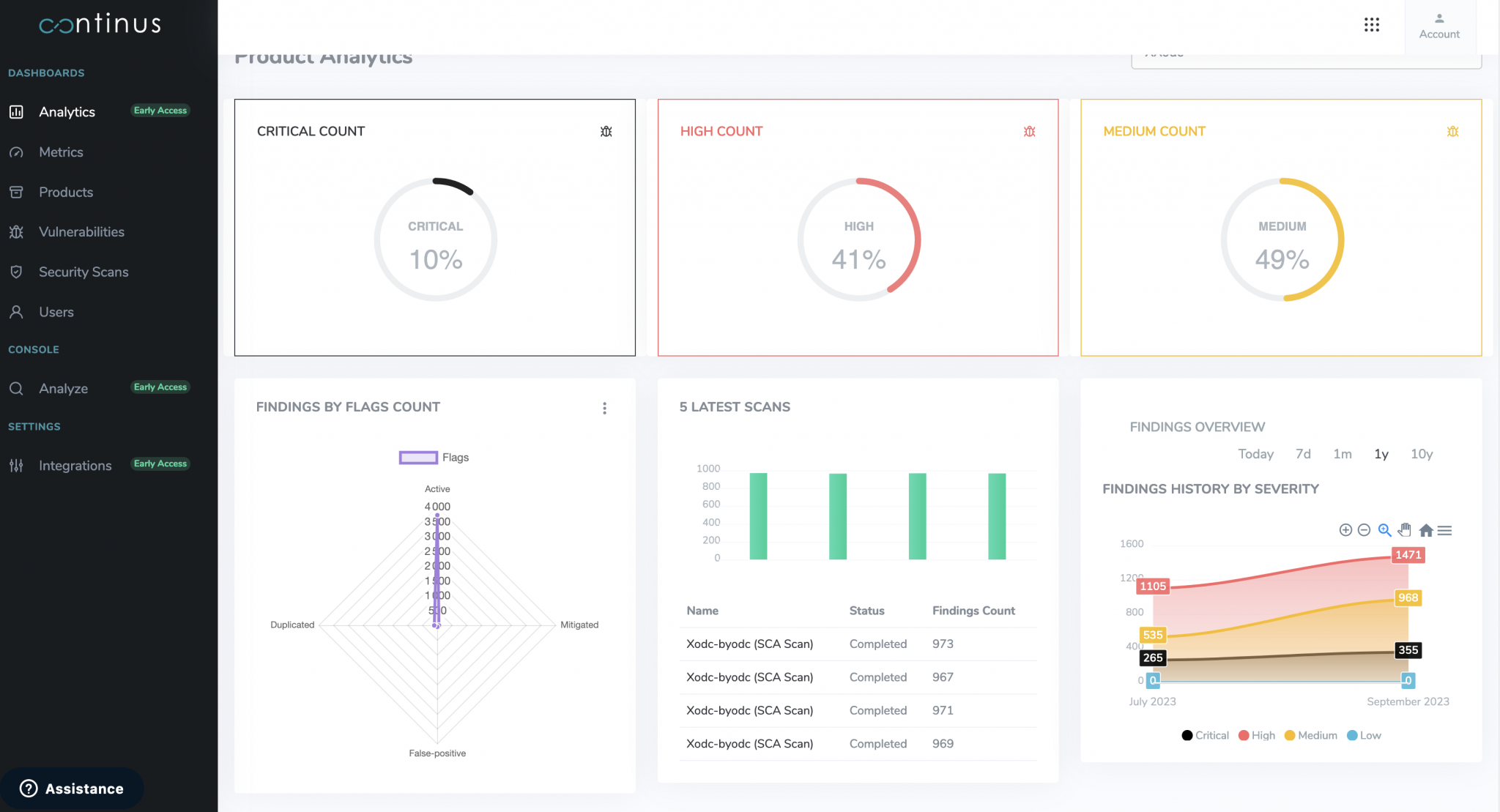1500x812 pixels.
Task: Click the Assistance button
Action: pyautogui.click(x=73, y=789)
